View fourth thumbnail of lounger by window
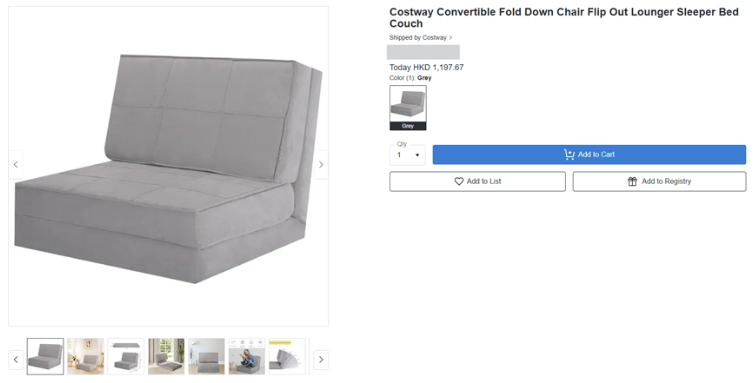Image resolution: width=754 pixels, height=383 pixels. 166,356
